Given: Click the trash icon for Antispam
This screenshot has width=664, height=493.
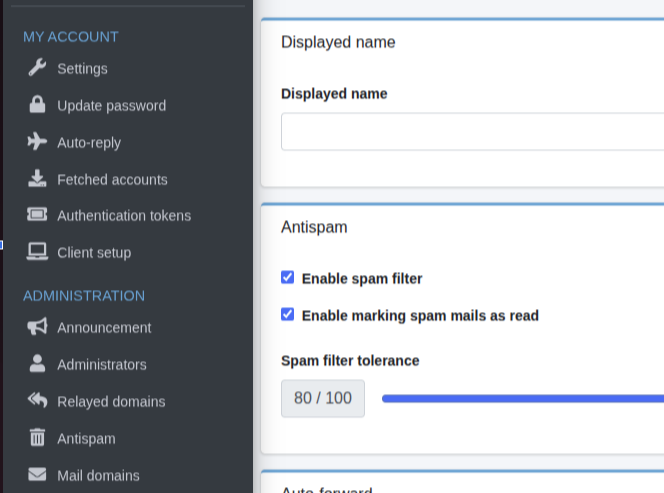Looking at the screenshot, I should tap(37, 437).
